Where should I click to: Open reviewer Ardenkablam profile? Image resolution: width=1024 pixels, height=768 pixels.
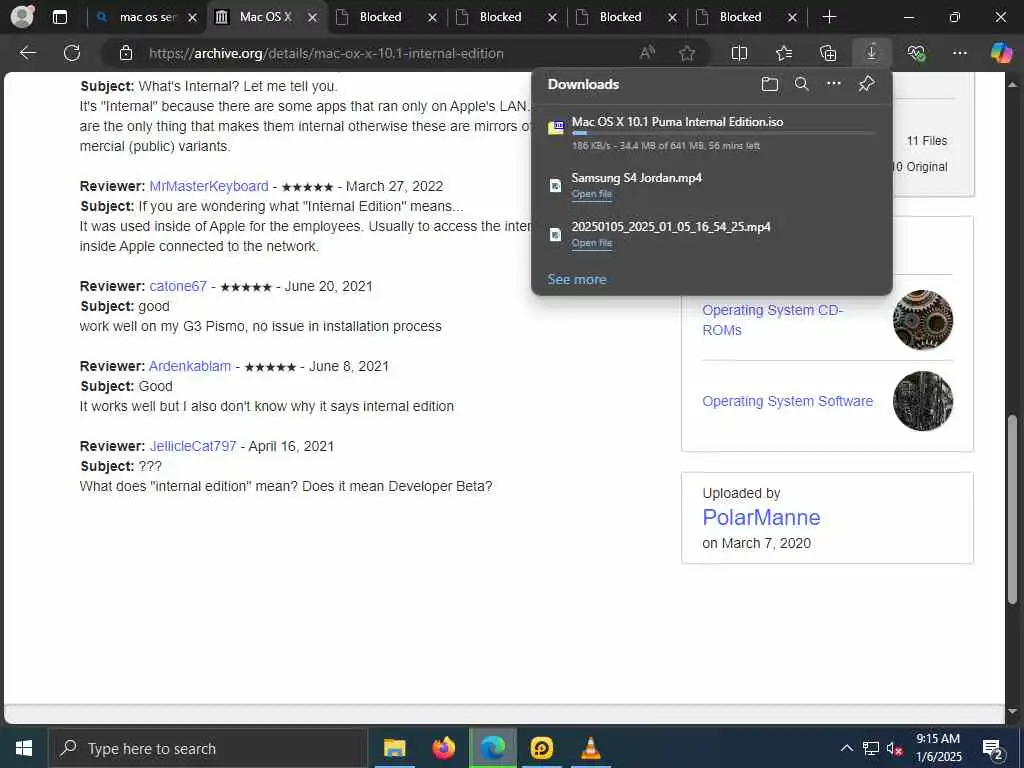coord(190,366)
